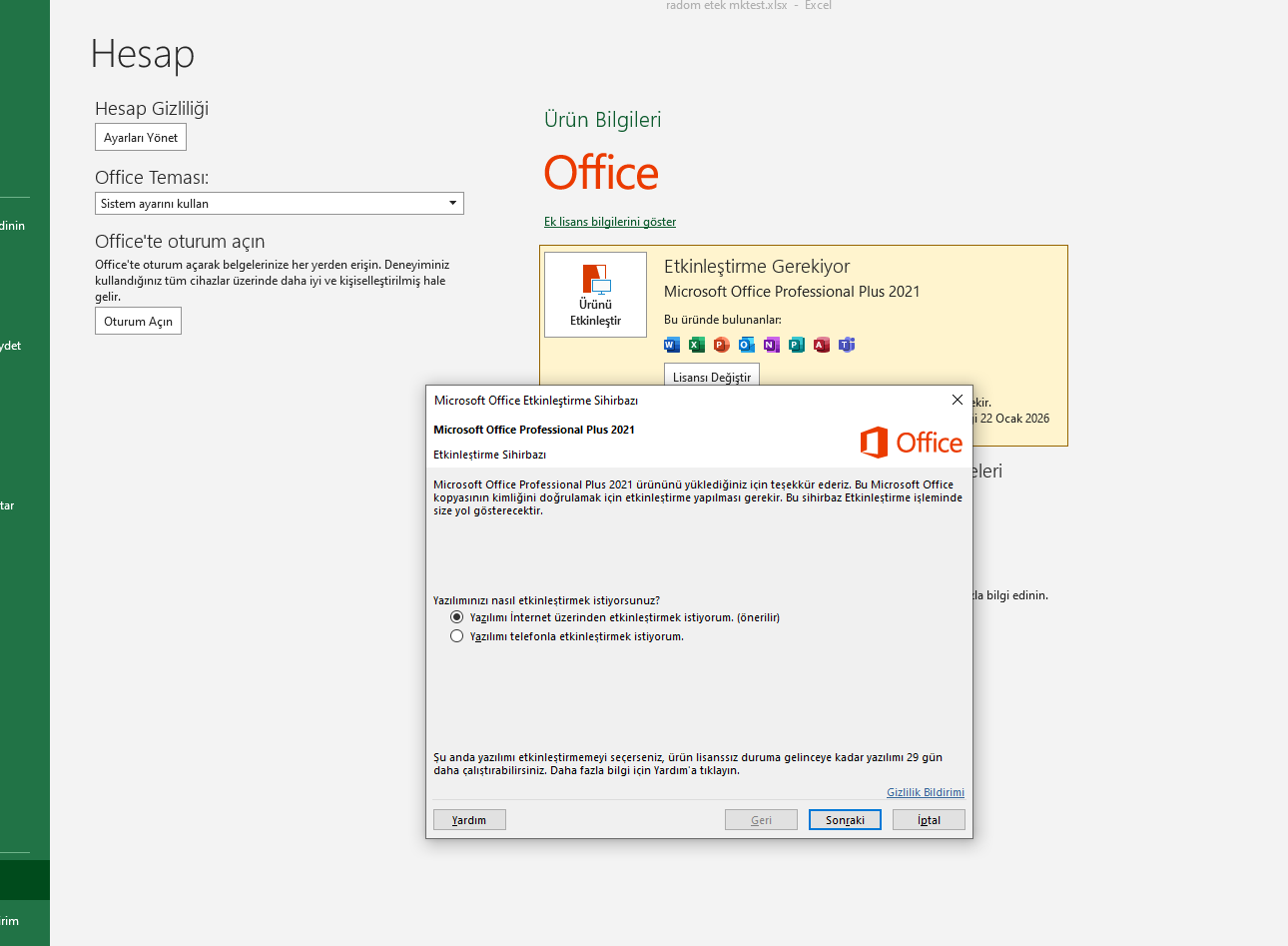Image resolution: width=1288 pixels, height=946 pixels.
Task: Click the OneNote icon in the product list
Action: point(772,345)
